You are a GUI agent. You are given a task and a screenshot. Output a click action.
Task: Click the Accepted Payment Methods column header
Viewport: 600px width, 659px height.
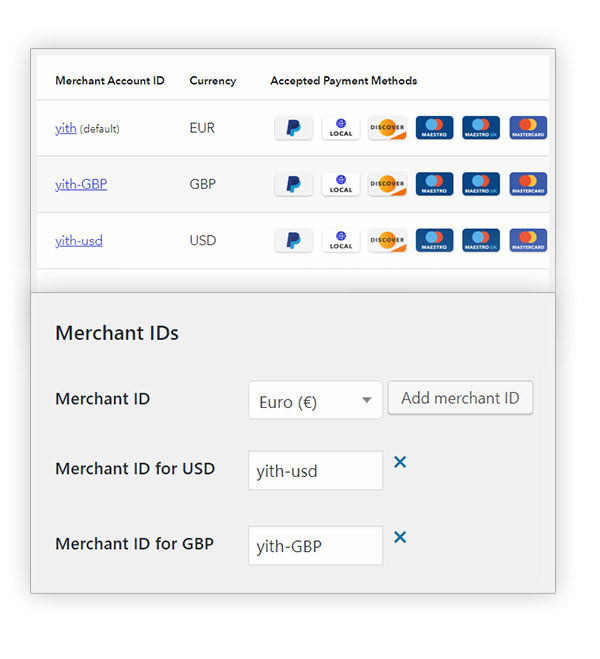(343, 80)
